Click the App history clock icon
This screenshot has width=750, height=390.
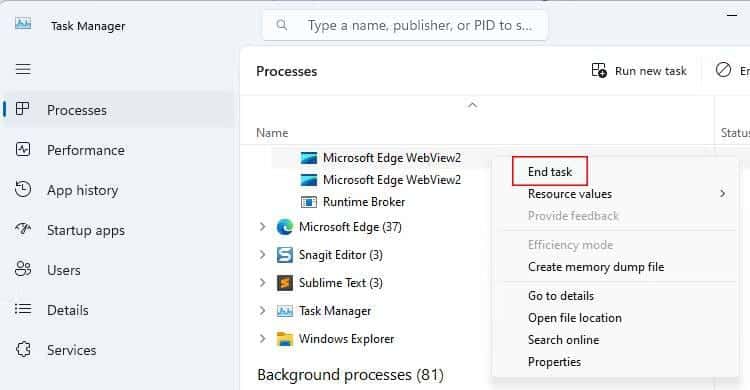(x=23, y=189)
